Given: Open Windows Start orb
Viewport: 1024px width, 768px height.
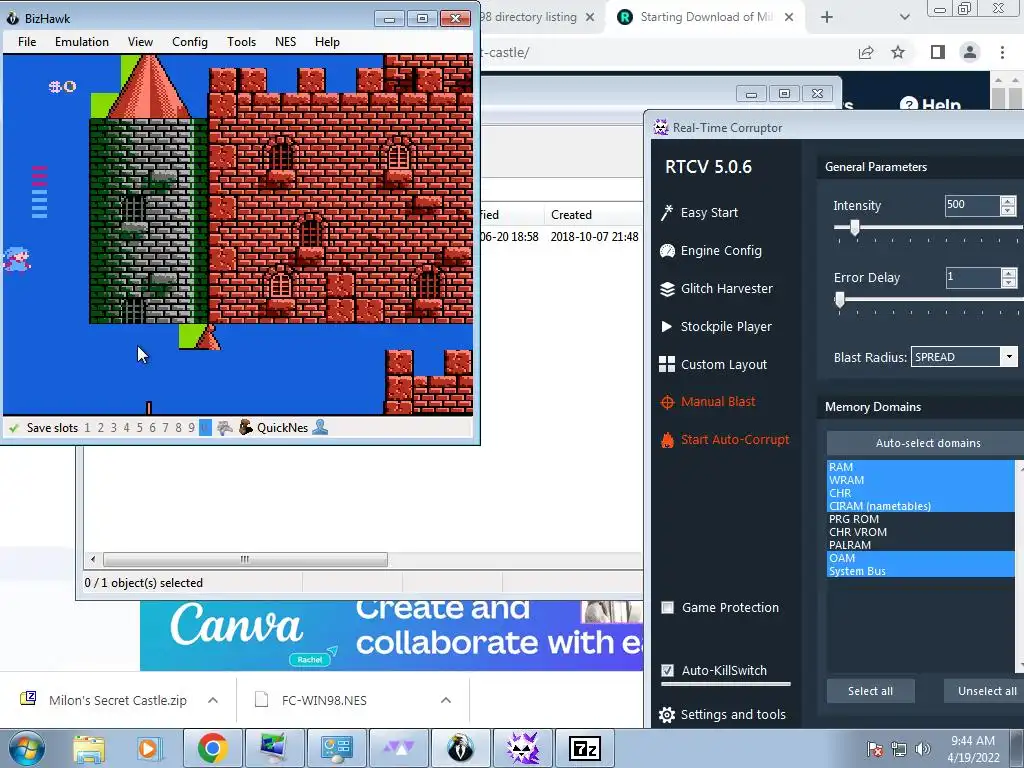Looking at the screenshot, I should pos(26,748).
